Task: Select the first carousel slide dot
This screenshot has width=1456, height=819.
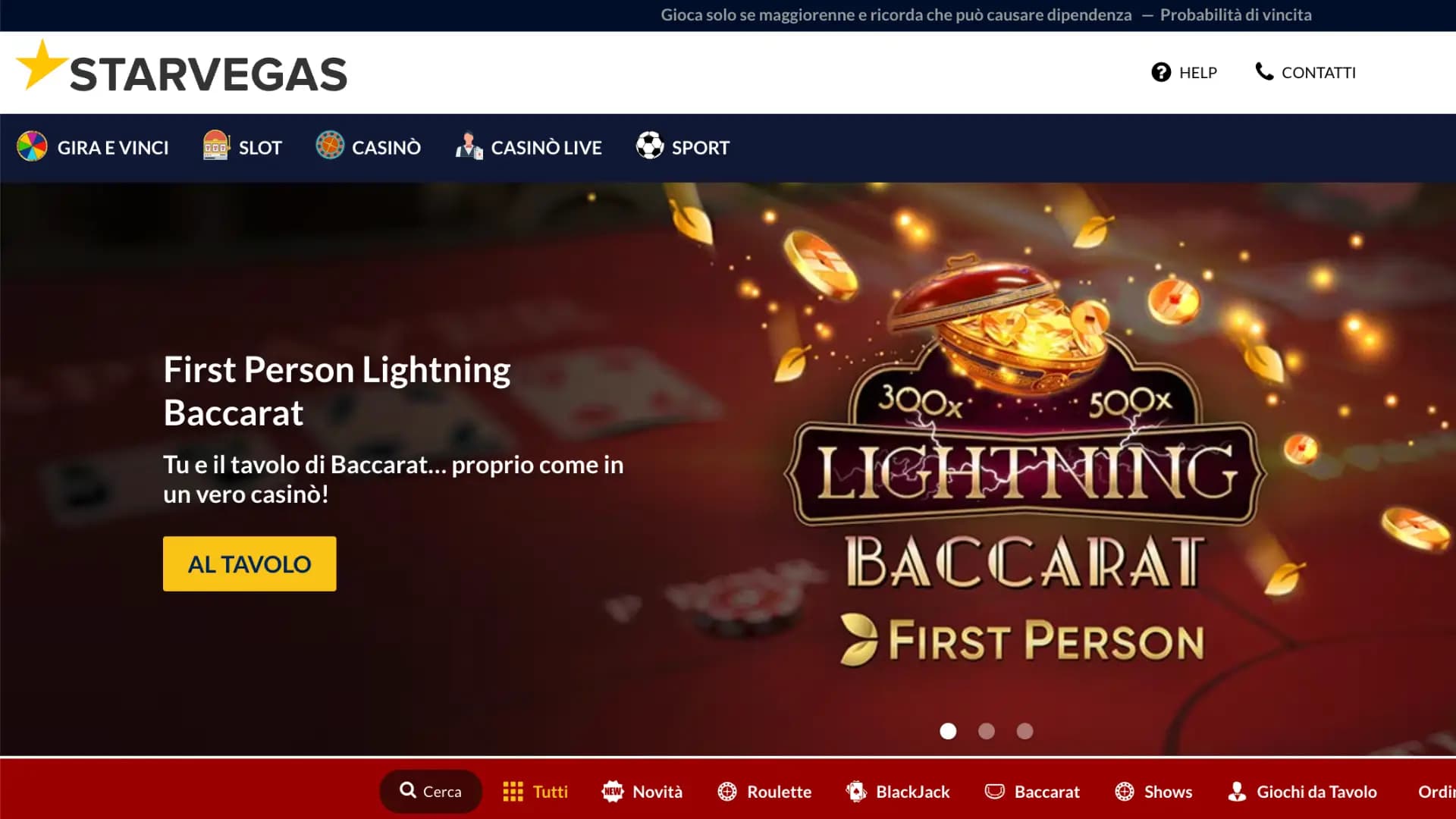Action: (x=948, y=731)
